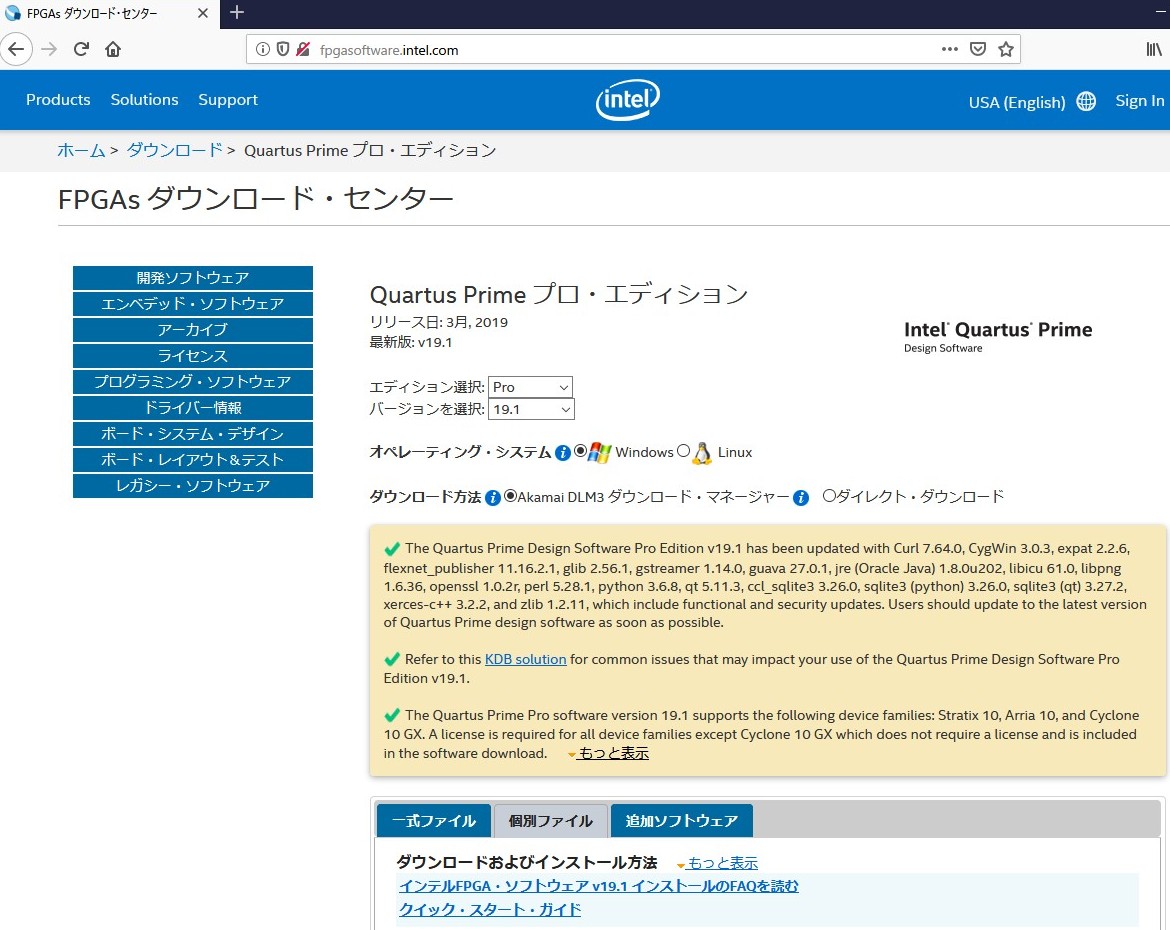Close the FPGAs download center tab
This screenshot has height=930, width=1170.
(x=202, y=13)
